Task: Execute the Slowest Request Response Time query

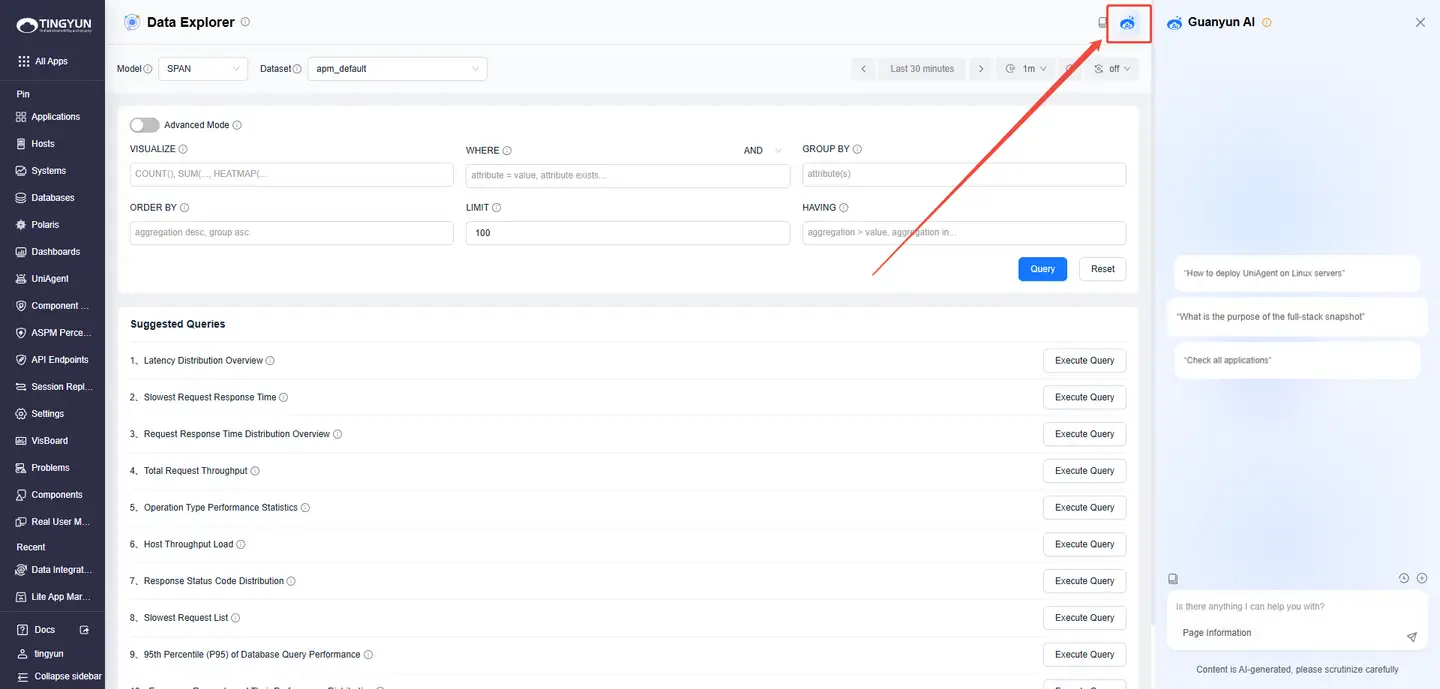Action: point(1084,397)
